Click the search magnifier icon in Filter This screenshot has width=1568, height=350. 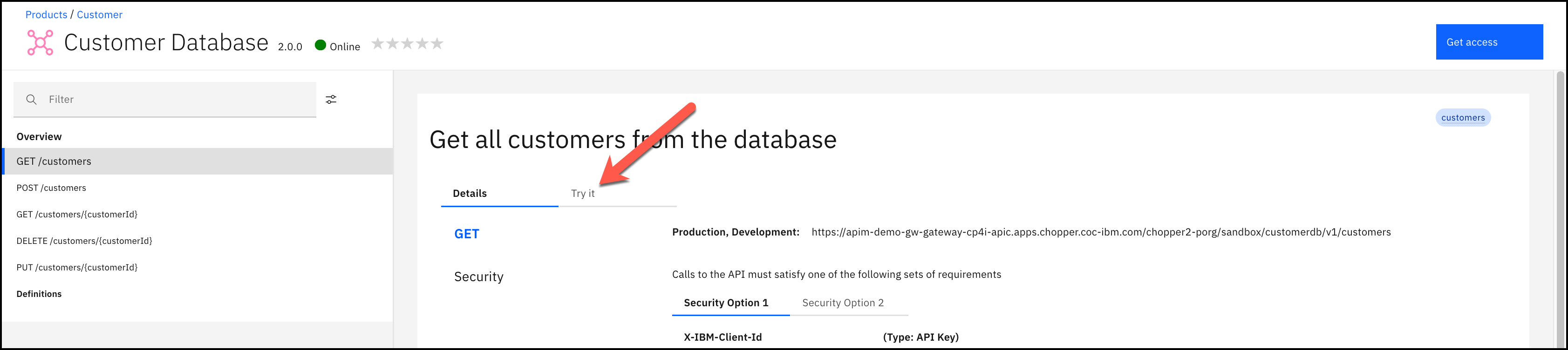32,100
